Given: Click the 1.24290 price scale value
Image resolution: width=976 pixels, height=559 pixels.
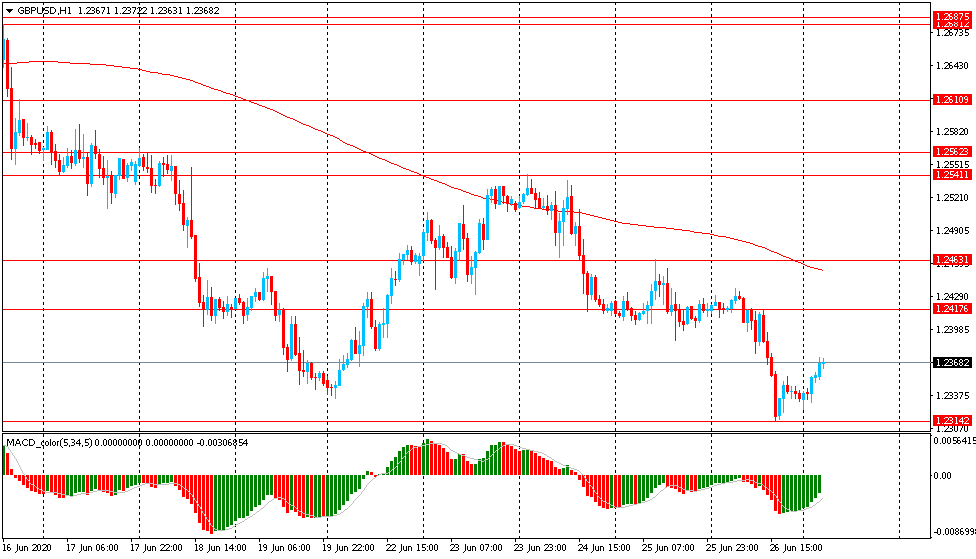Looking at the screenshot, I should (x=952, y=296).
